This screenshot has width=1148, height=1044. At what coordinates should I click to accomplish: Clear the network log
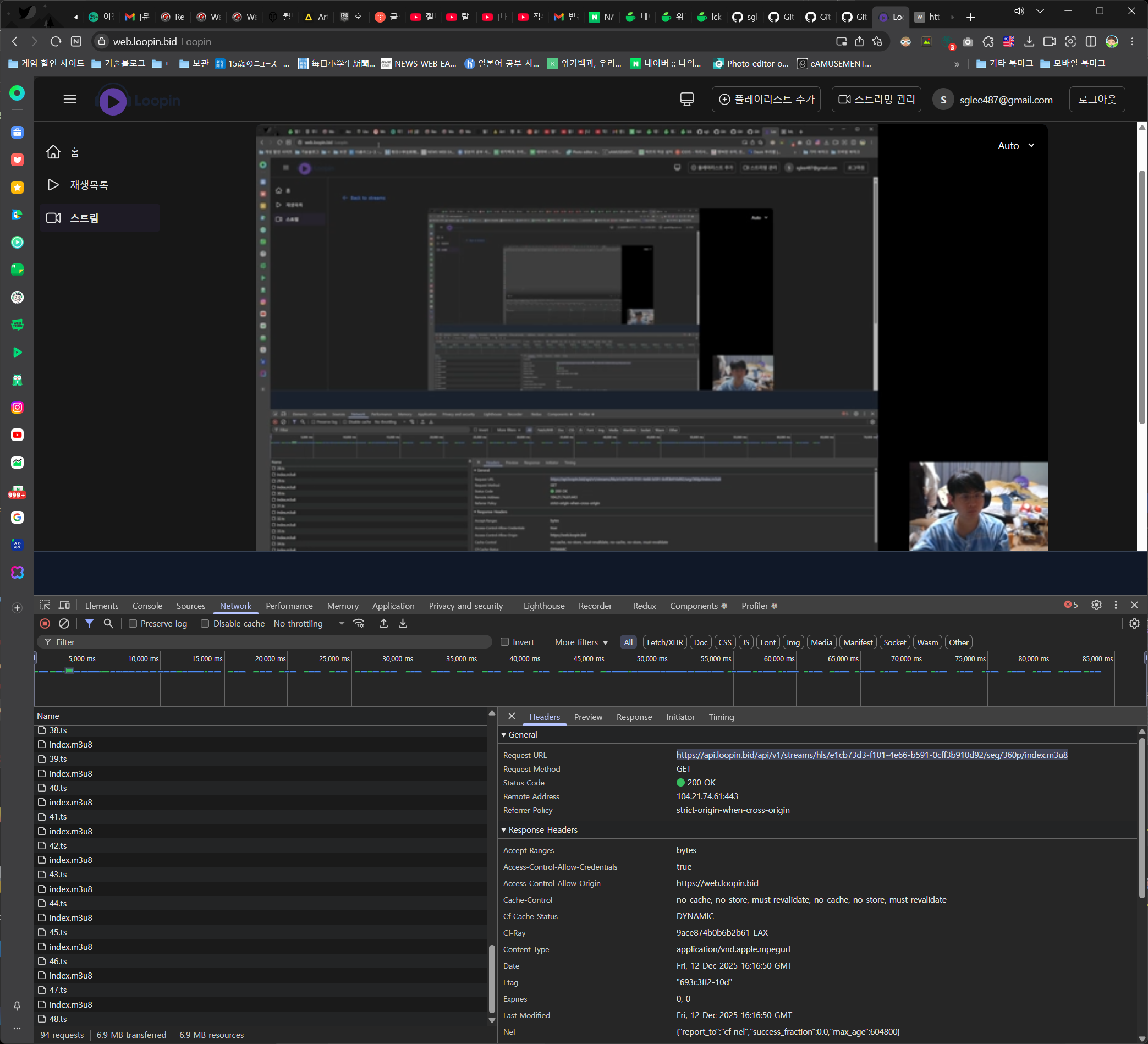(64, 624)
